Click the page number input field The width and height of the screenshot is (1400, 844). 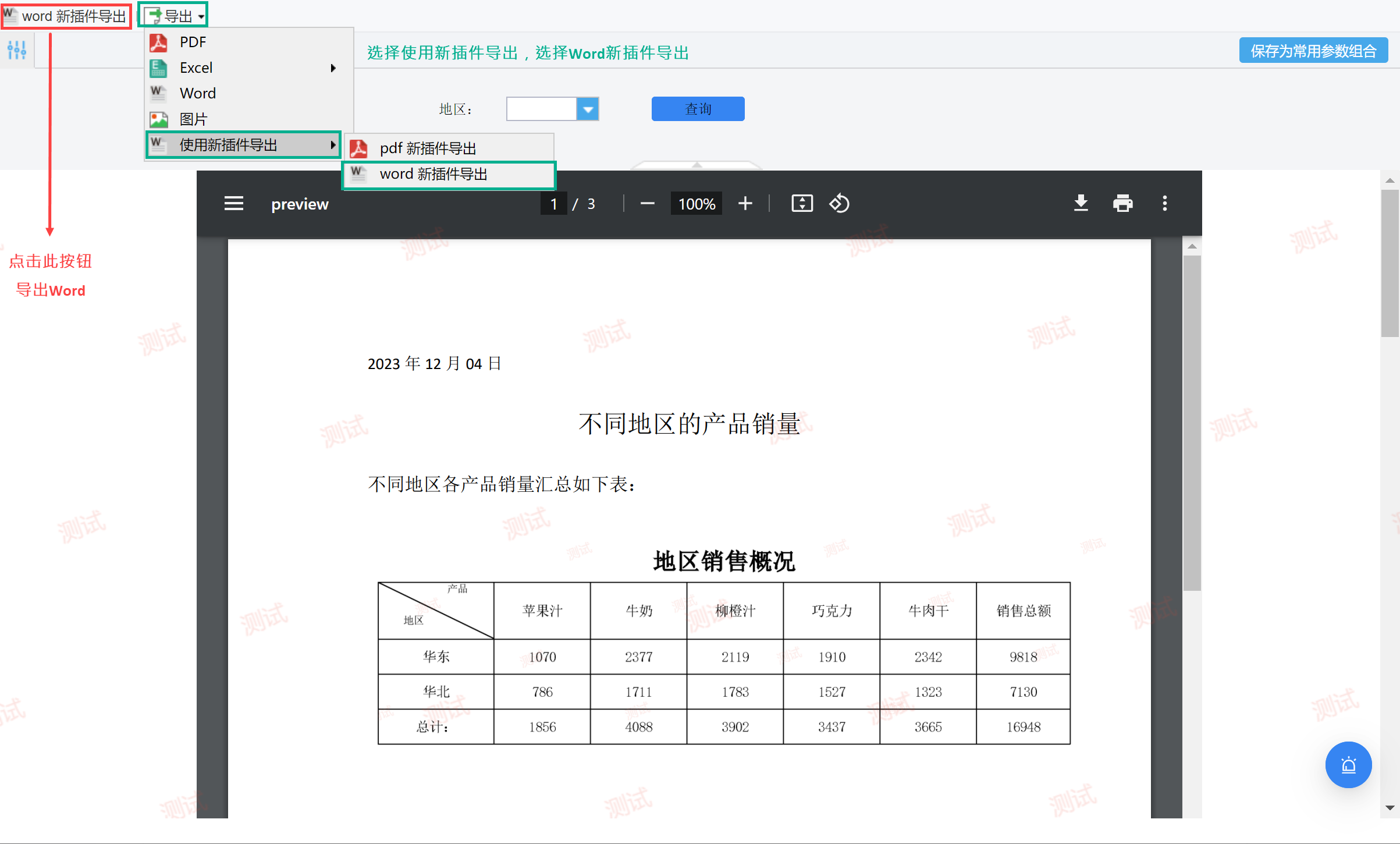coord(553,204)
